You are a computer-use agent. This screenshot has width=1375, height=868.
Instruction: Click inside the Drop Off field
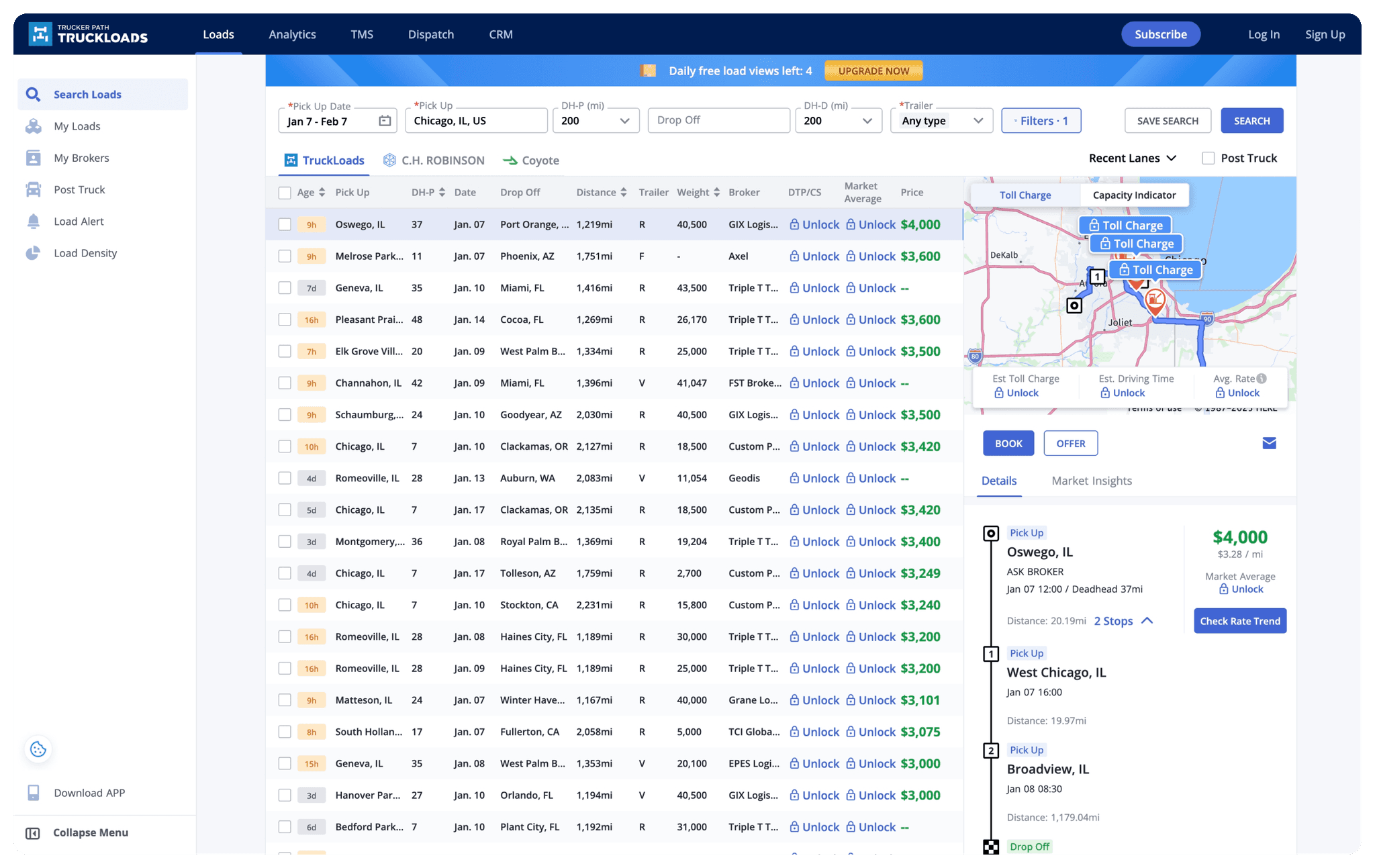[718, 120]
